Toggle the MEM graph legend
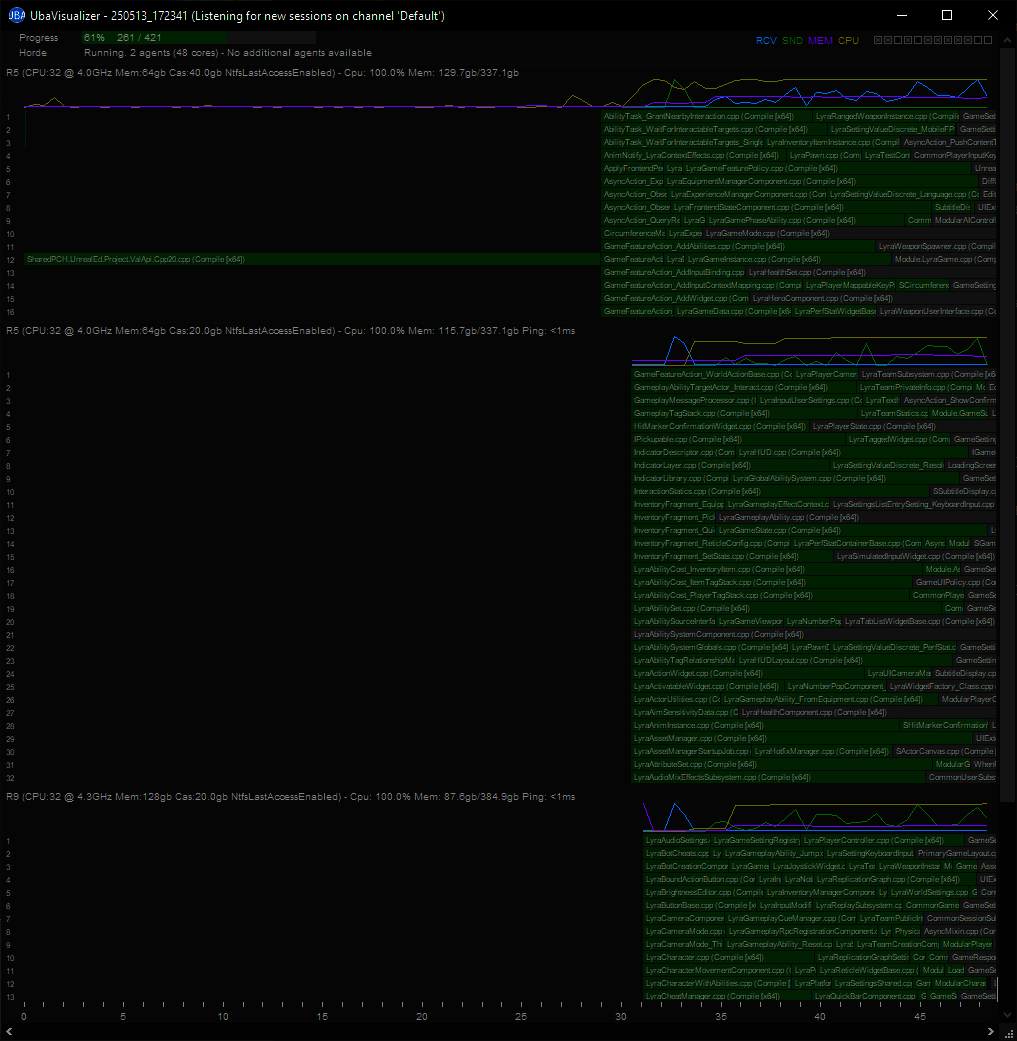 (x=820, y=41)
